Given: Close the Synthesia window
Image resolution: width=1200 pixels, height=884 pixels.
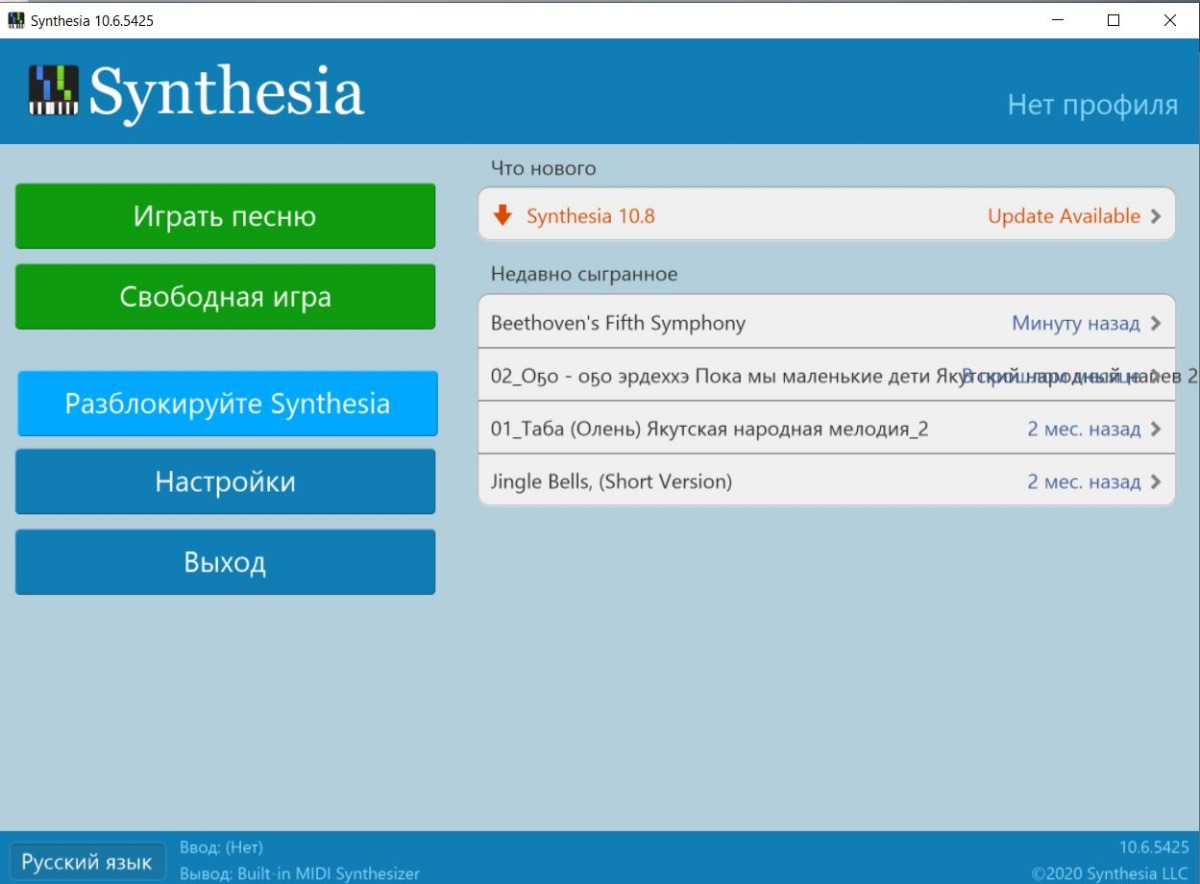Looking at the screenshot, I should click(1170, 20).
